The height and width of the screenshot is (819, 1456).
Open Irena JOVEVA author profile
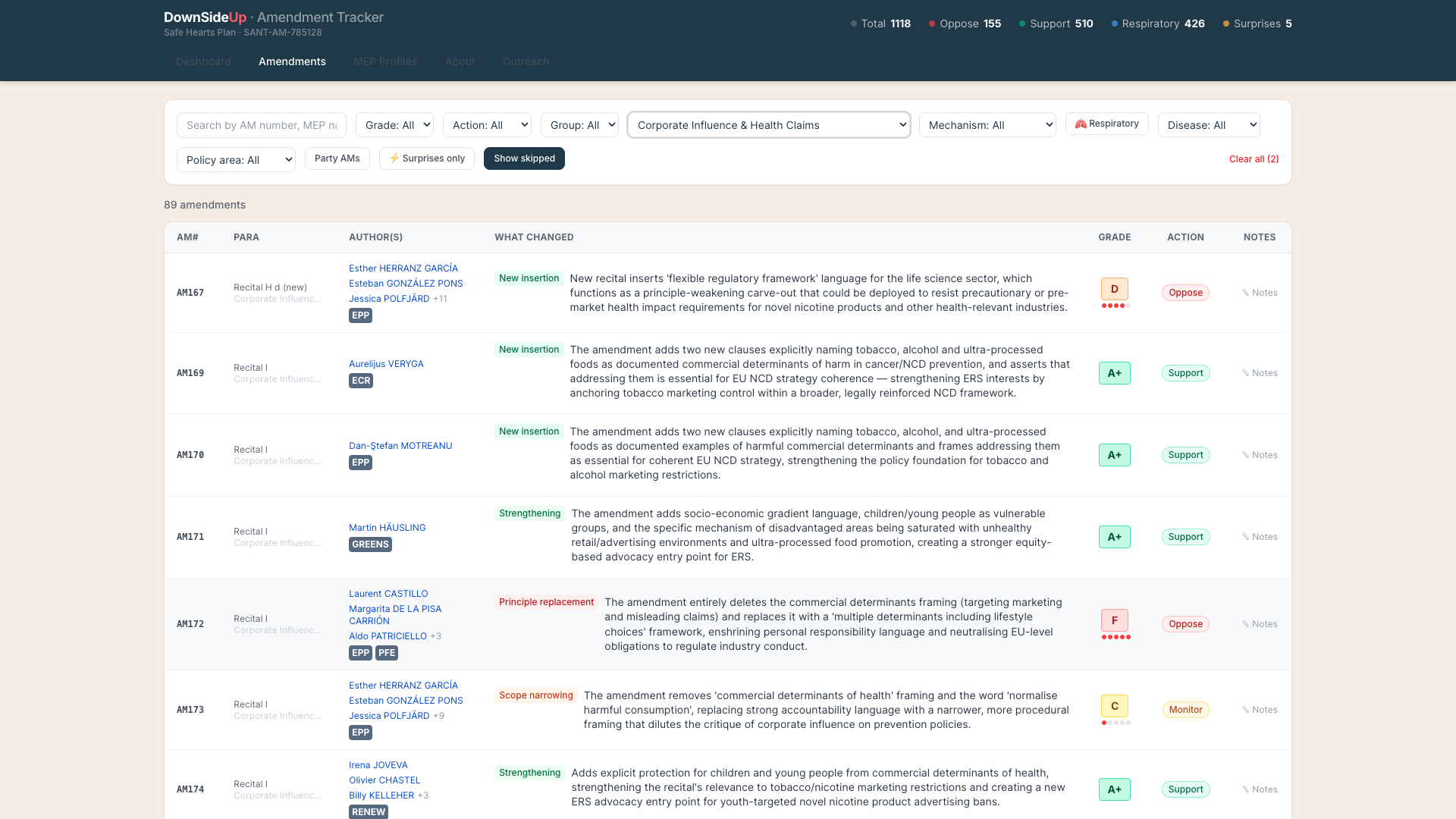coord(378,765)
